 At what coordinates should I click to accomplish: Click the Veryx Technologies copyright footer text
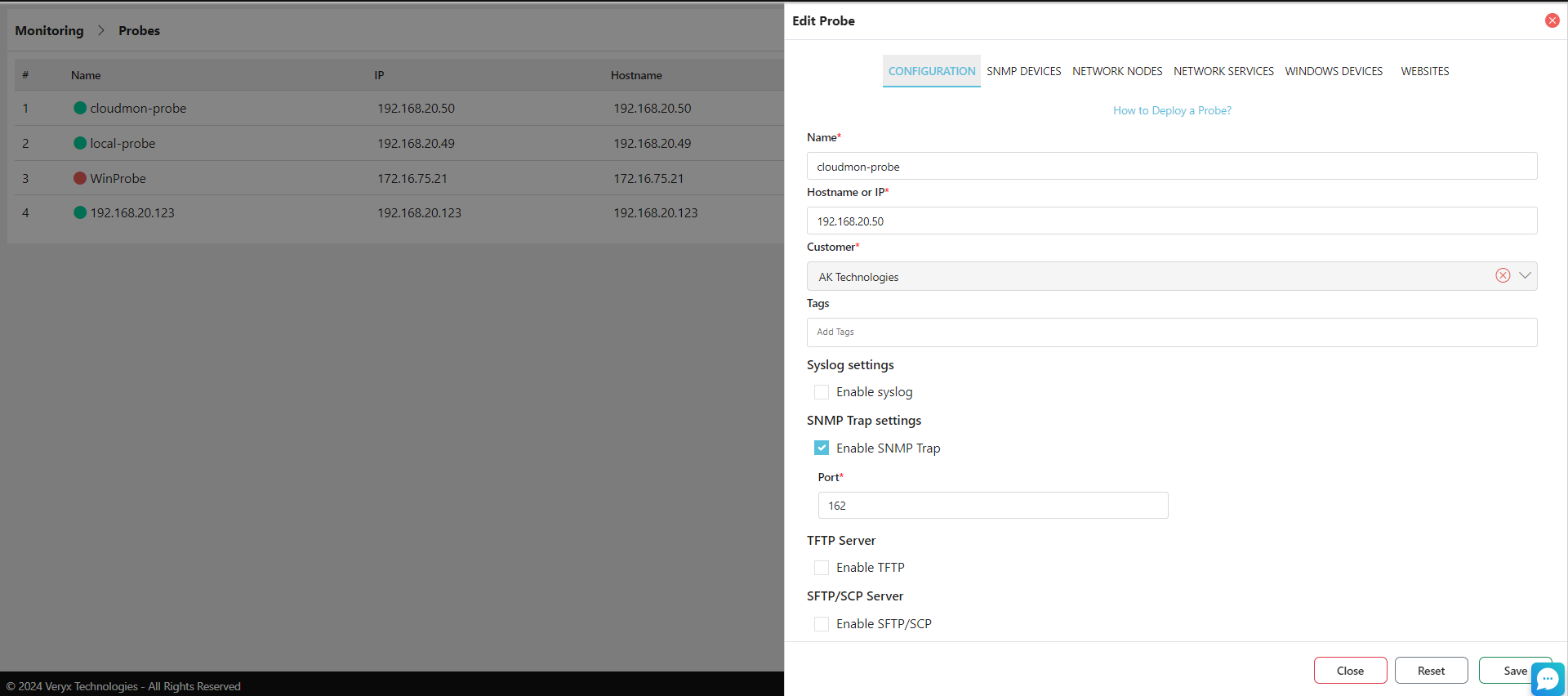click(x=123, y=686)
